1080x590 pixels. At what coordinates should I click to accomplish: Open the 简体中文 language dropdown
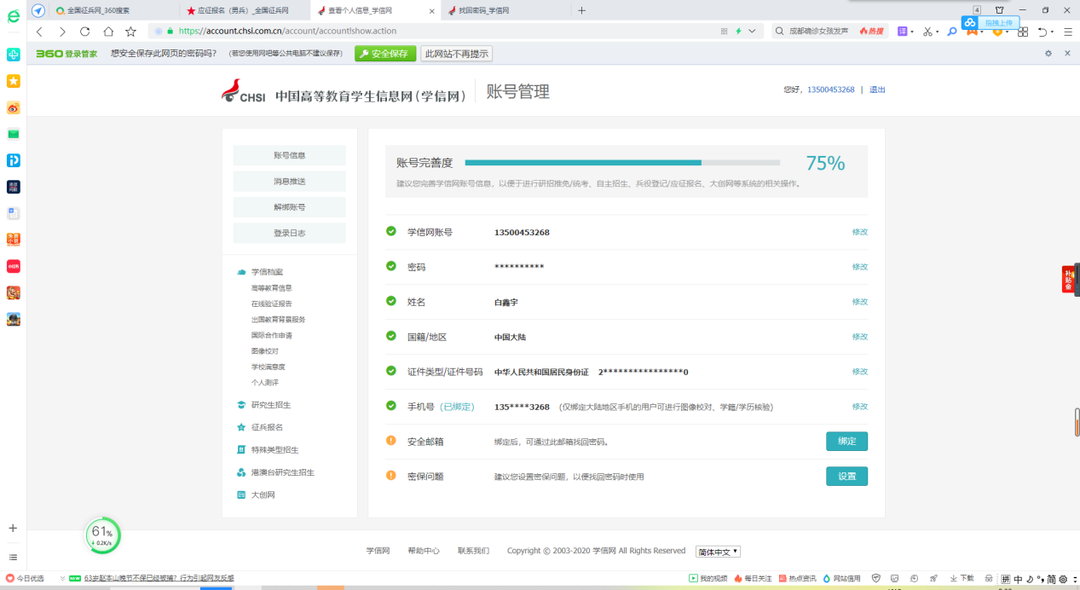tap(718, 552)
